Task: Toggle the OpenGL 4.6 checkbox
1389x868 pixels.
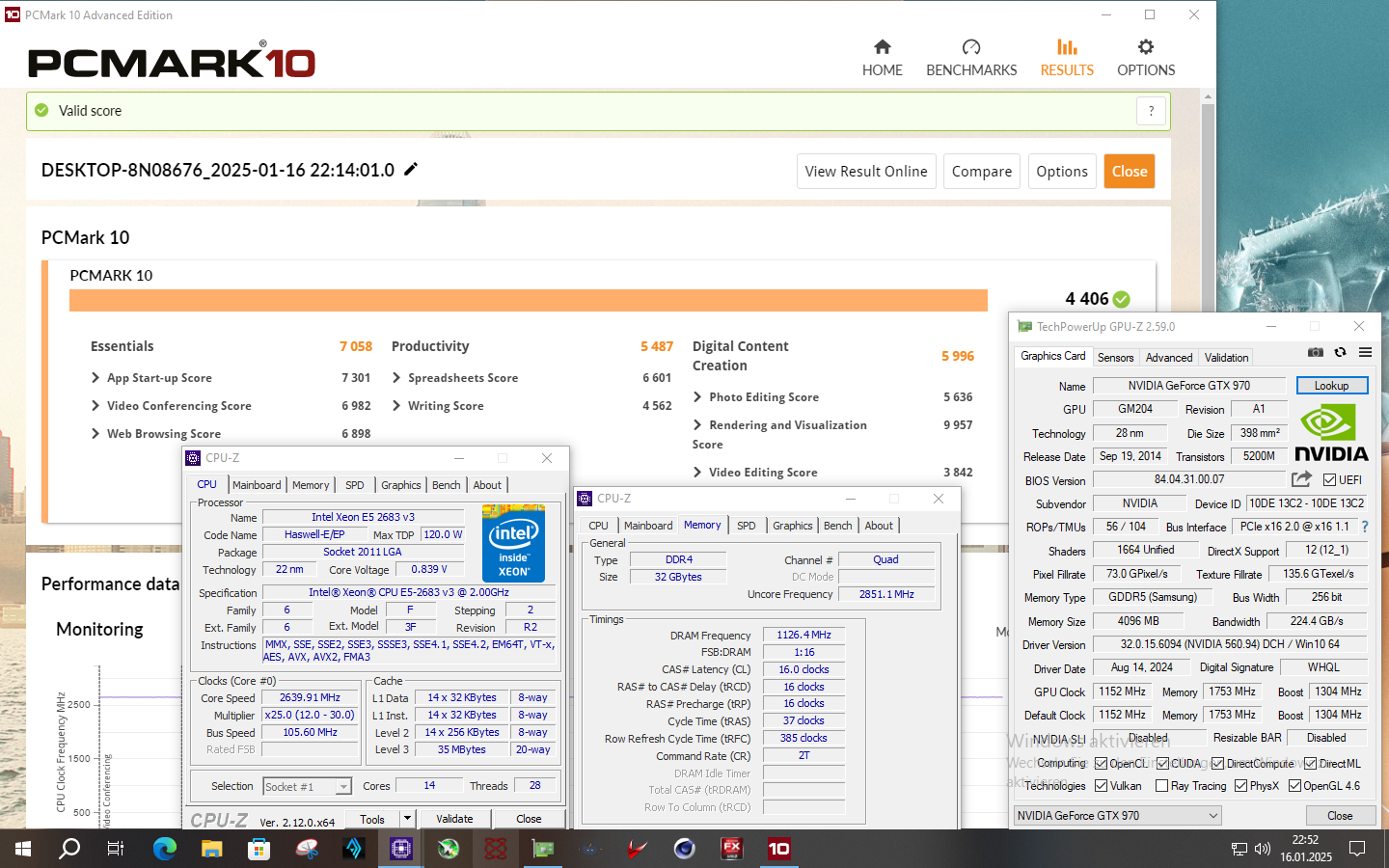Action: [1294, 785]
